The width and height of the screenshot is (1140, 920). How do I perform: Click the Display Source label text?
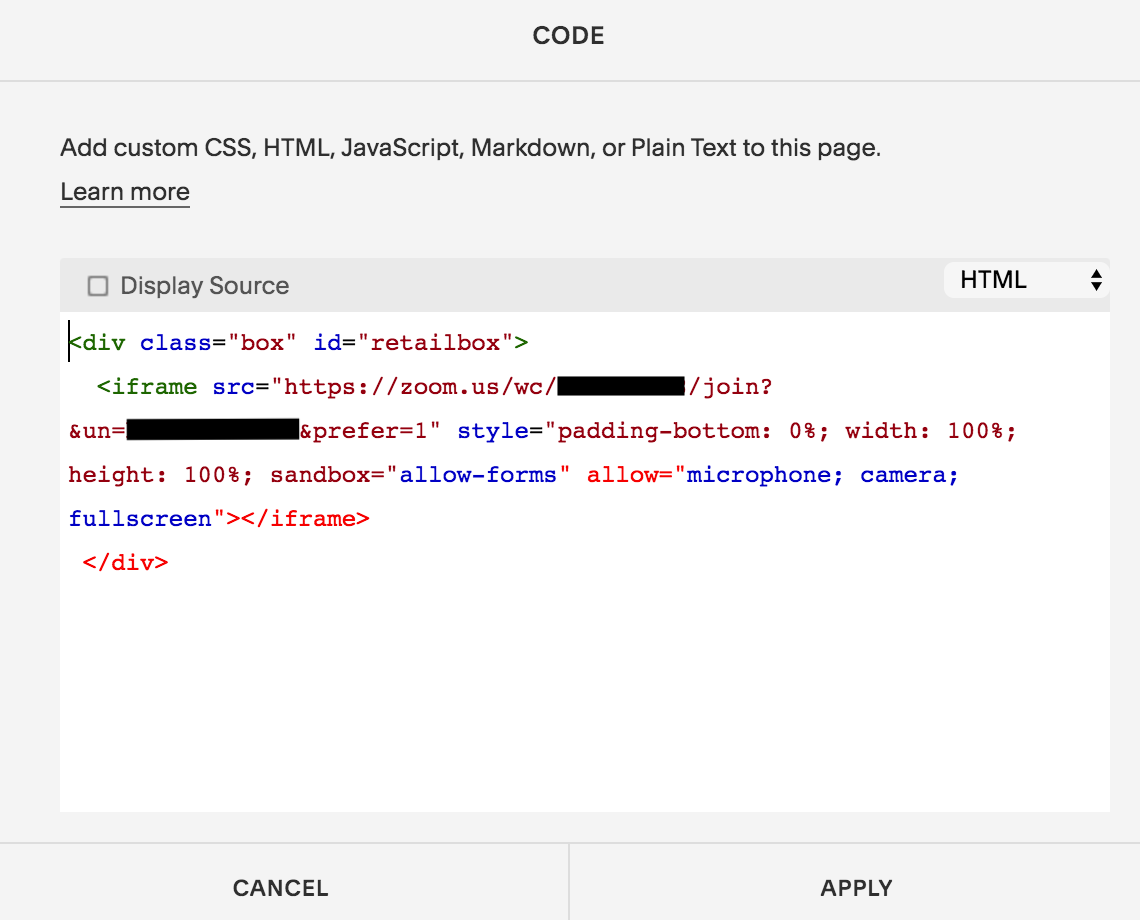(x=204, y=286)
